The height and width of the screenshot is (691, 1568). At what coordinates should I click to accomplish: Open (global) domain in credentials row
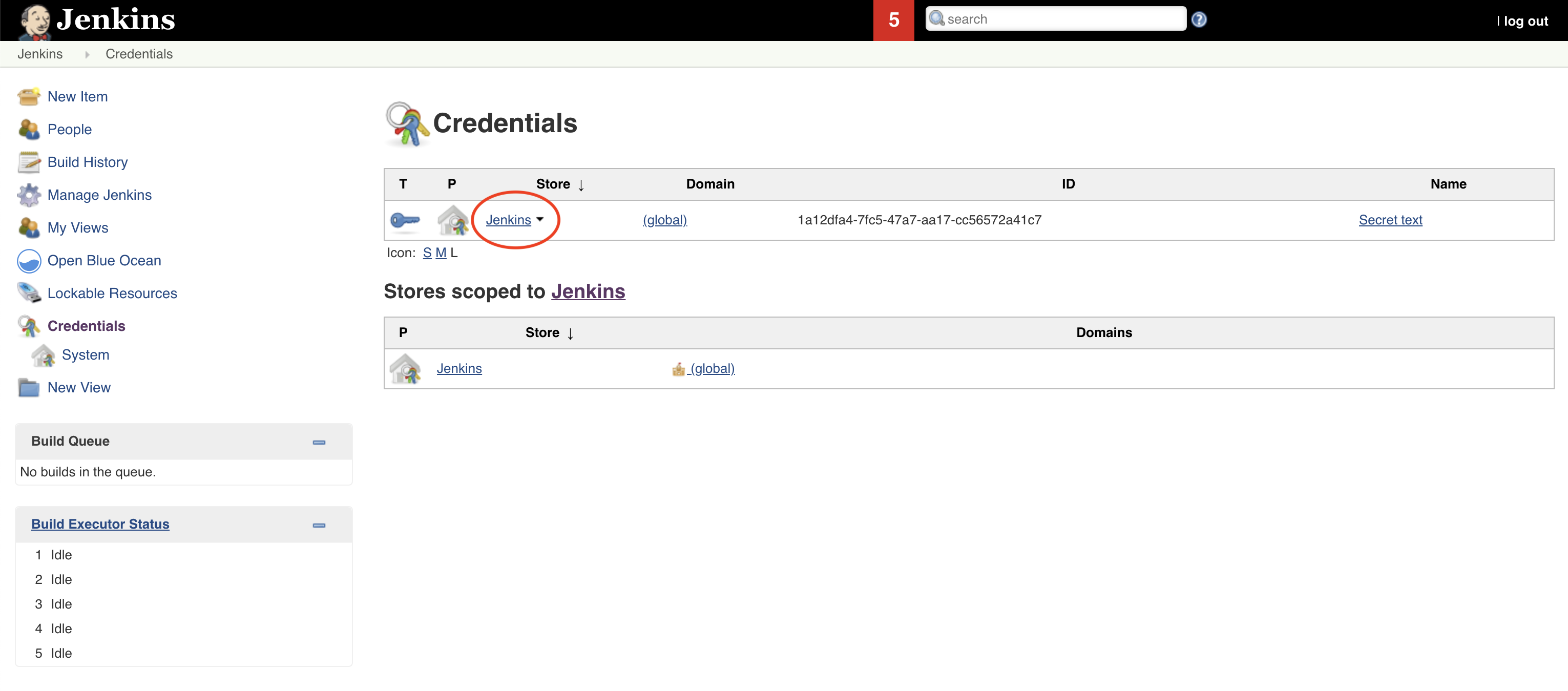665,220
